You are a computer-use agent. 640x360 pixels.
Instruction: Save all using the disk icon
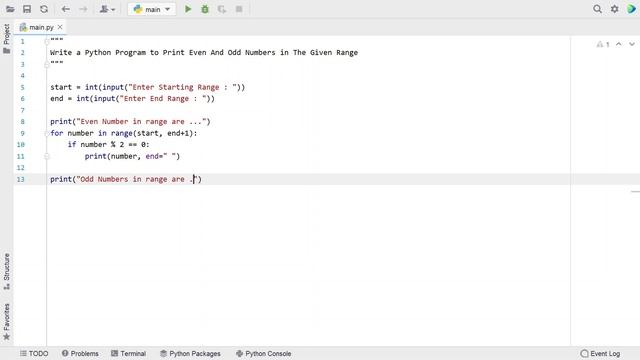pos(27,9)
